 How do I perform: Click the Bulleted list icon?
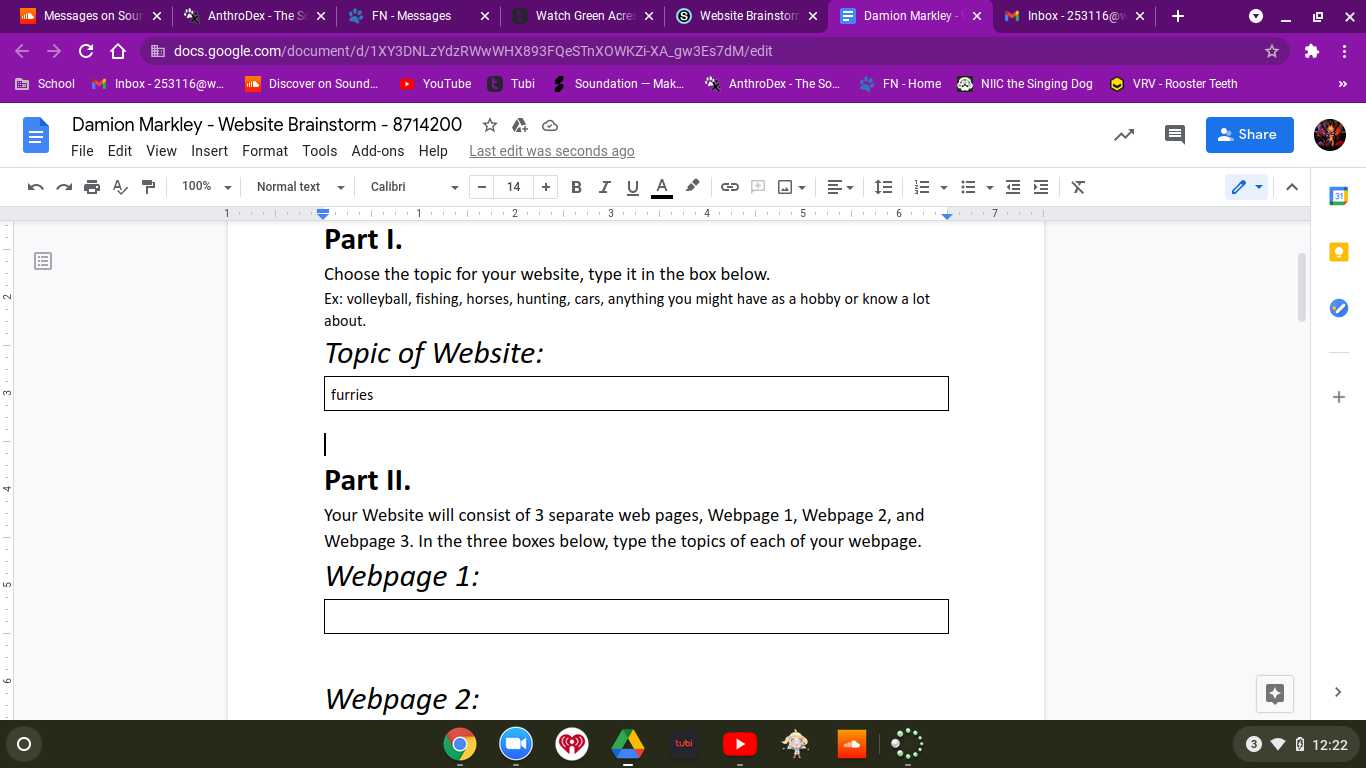968,187
